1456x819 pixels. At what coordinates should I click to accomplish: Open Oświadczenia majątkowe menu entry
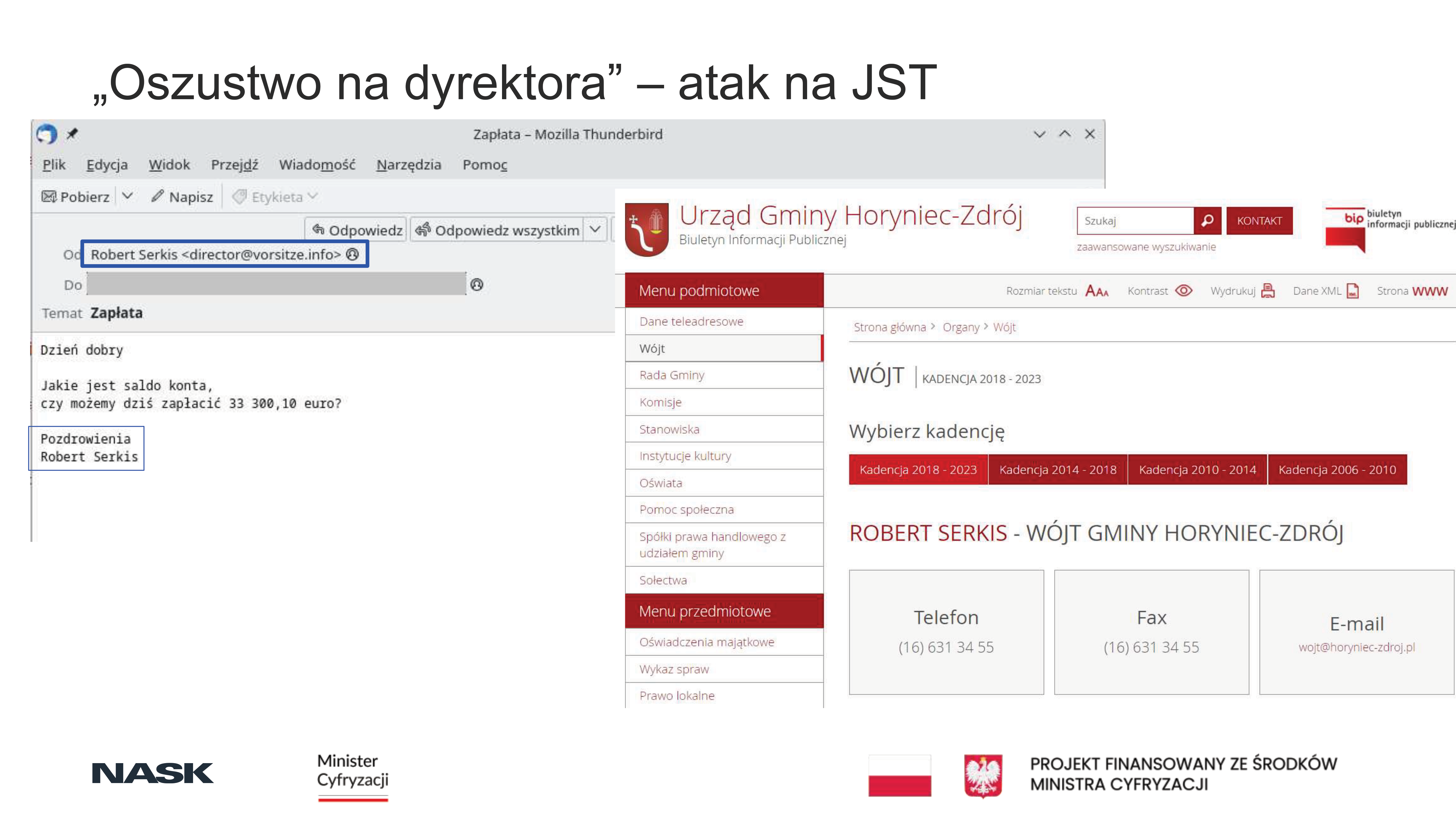click(724, 642)
